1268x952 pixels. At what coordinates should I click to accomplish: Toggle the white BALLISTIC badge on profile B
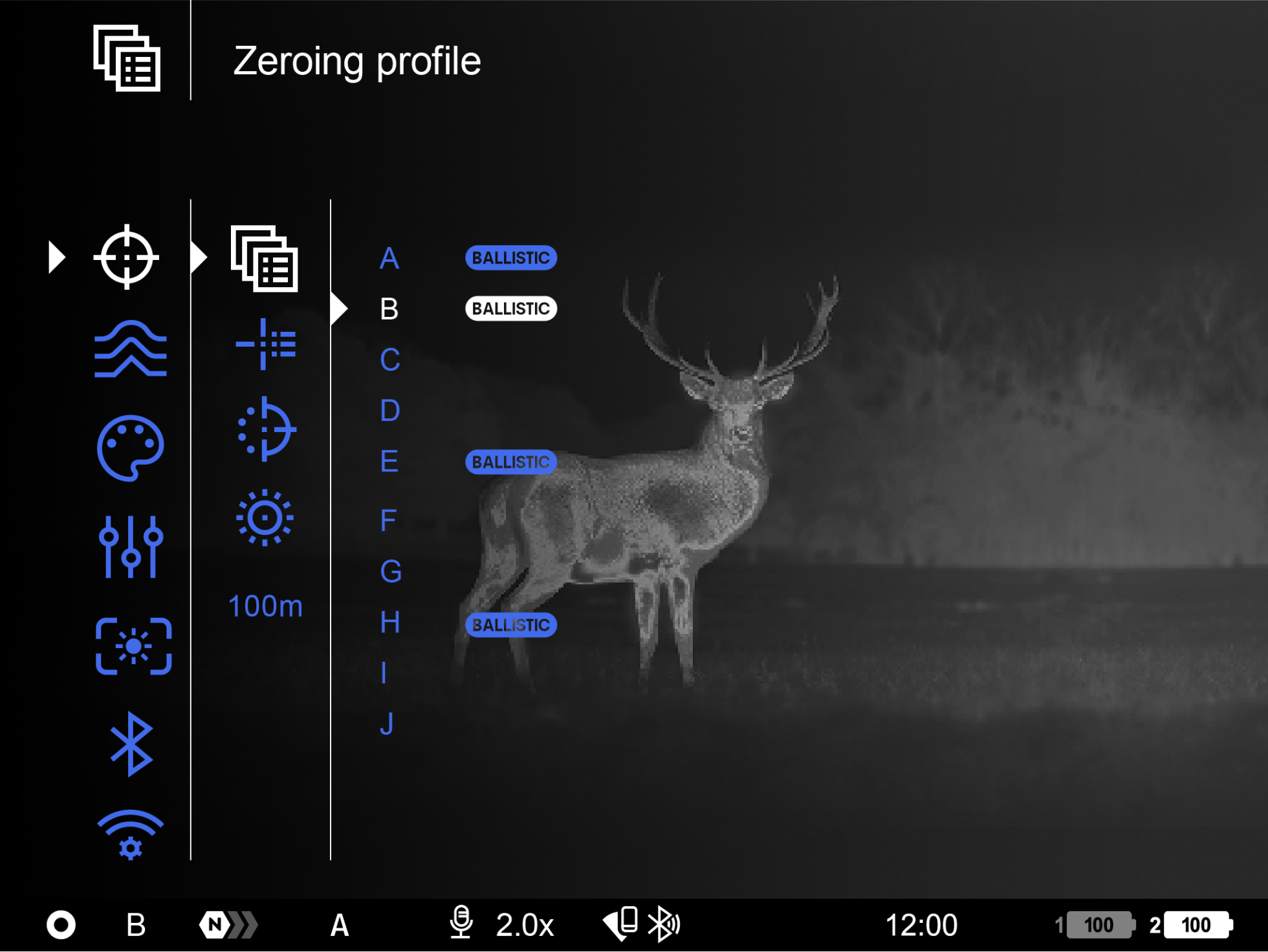point(510,309)
